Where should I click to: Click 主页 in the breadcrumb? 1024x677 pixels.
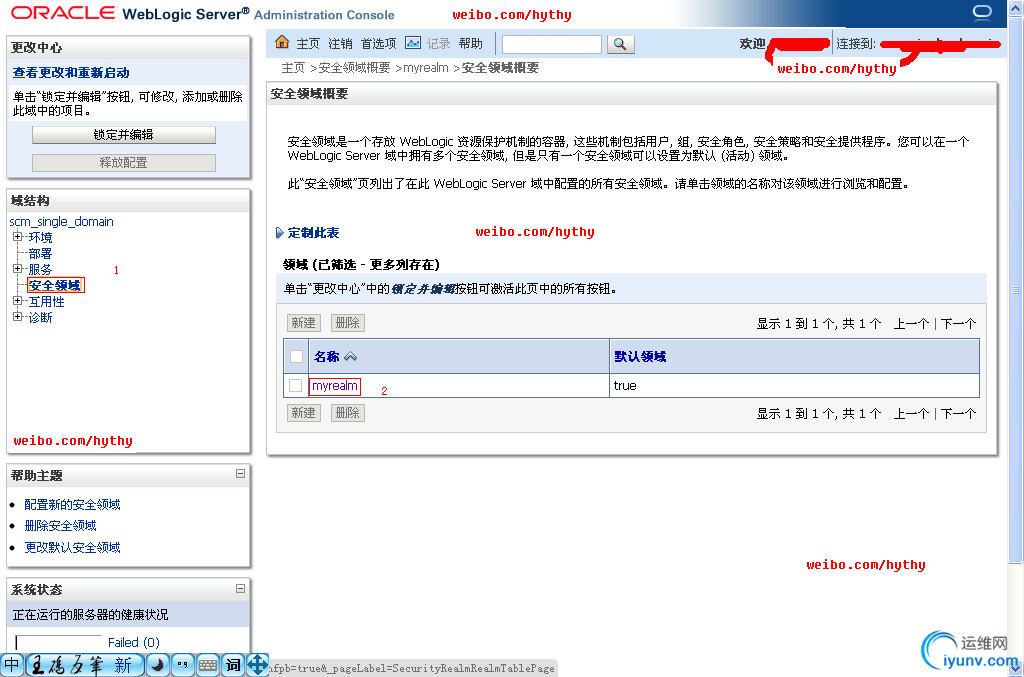point(293,68)
